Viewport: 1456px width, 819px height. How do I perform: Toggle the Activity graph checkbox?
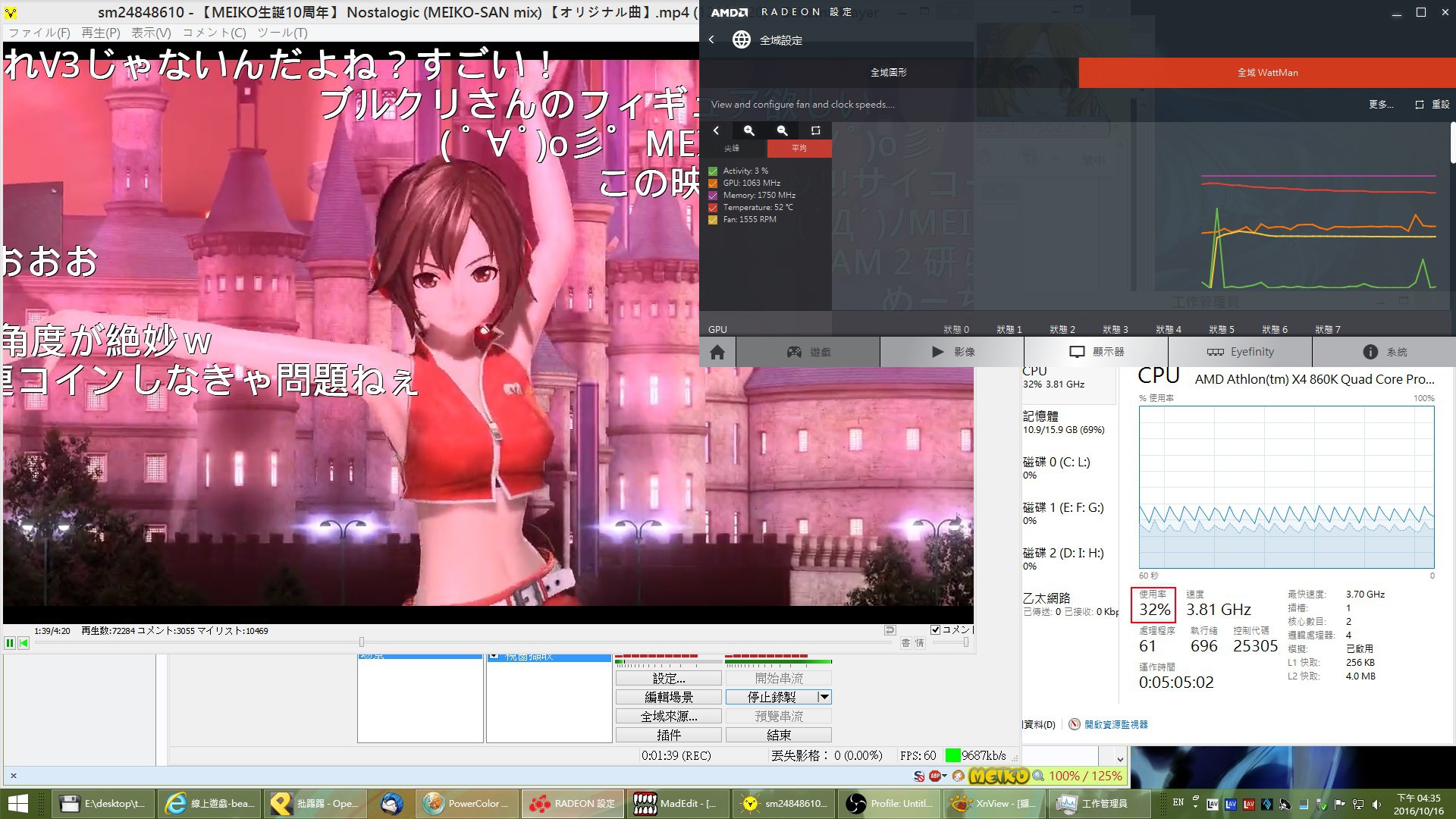pyautogui.click(x=713, y=171)
